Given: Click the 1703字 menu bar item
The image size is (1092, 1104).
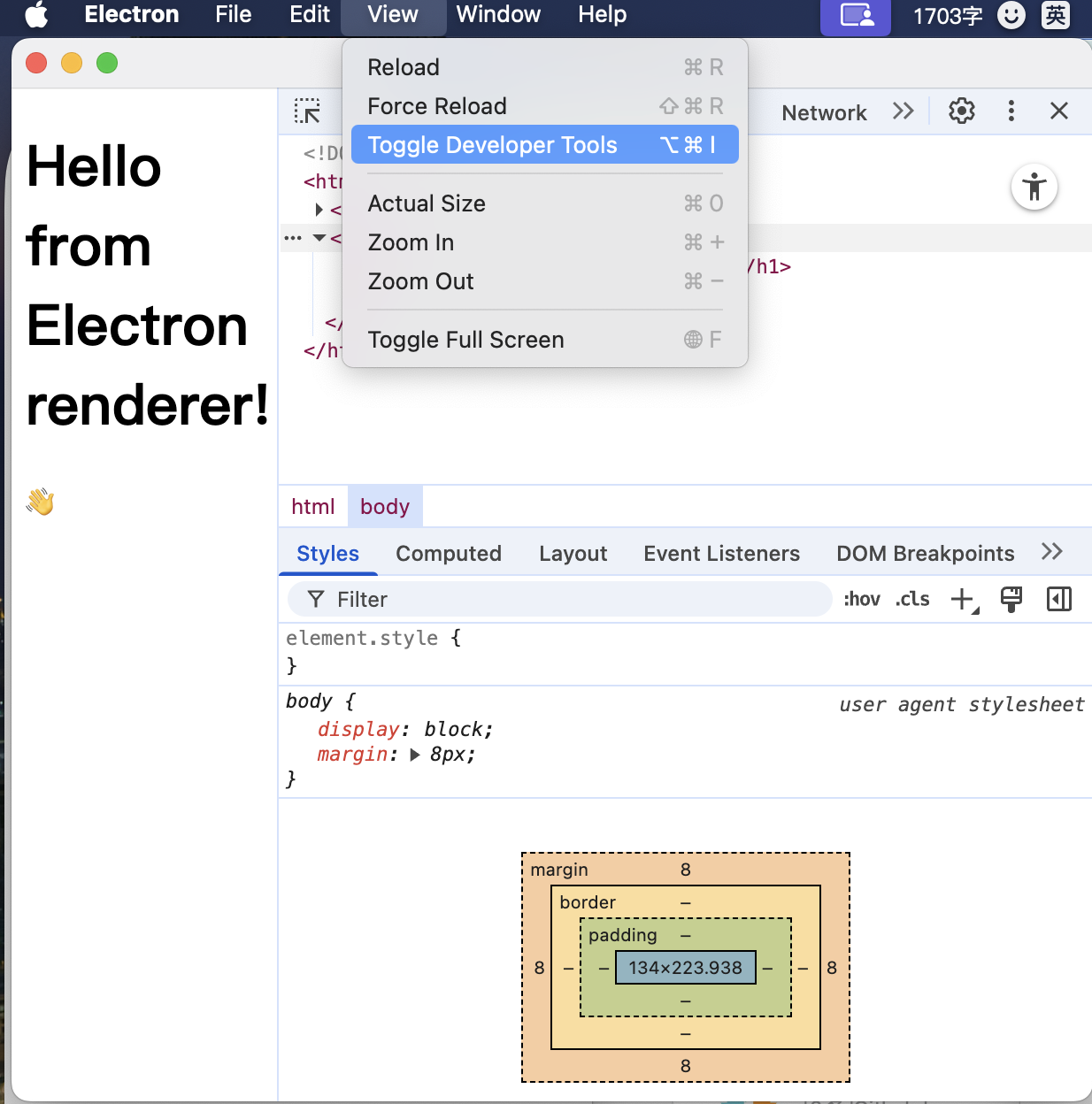Looking at the screenshot, I should pyautogui.click(x=948, y=16).
